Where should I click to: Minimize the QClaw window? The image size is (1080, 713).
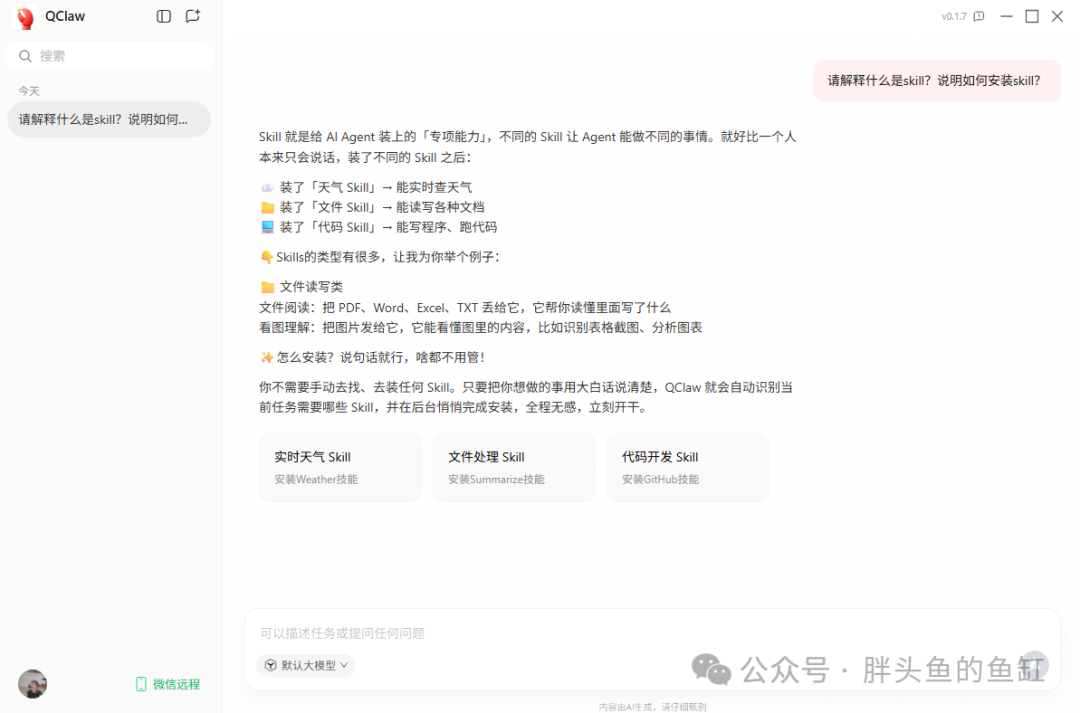pyautogui.click(x=1006, y=16)
